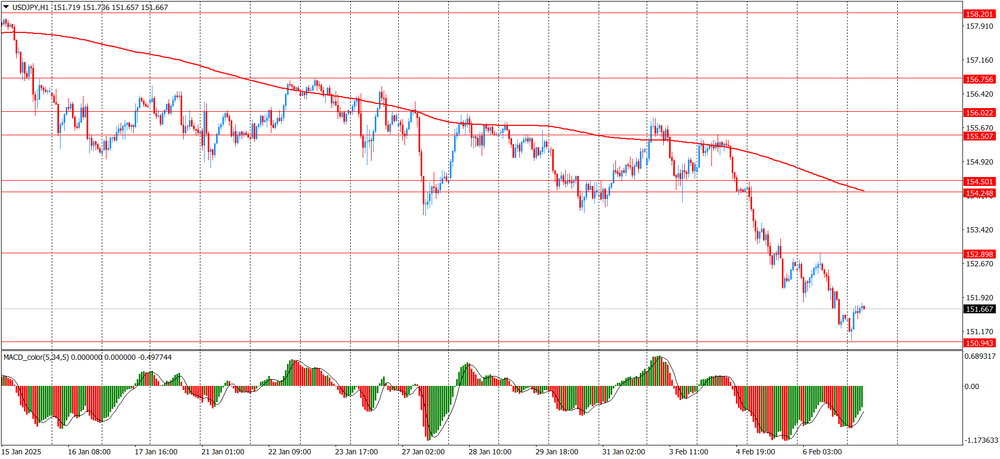Select the 156.756 red price level tag
The image size is (1000, 459).
978,79
